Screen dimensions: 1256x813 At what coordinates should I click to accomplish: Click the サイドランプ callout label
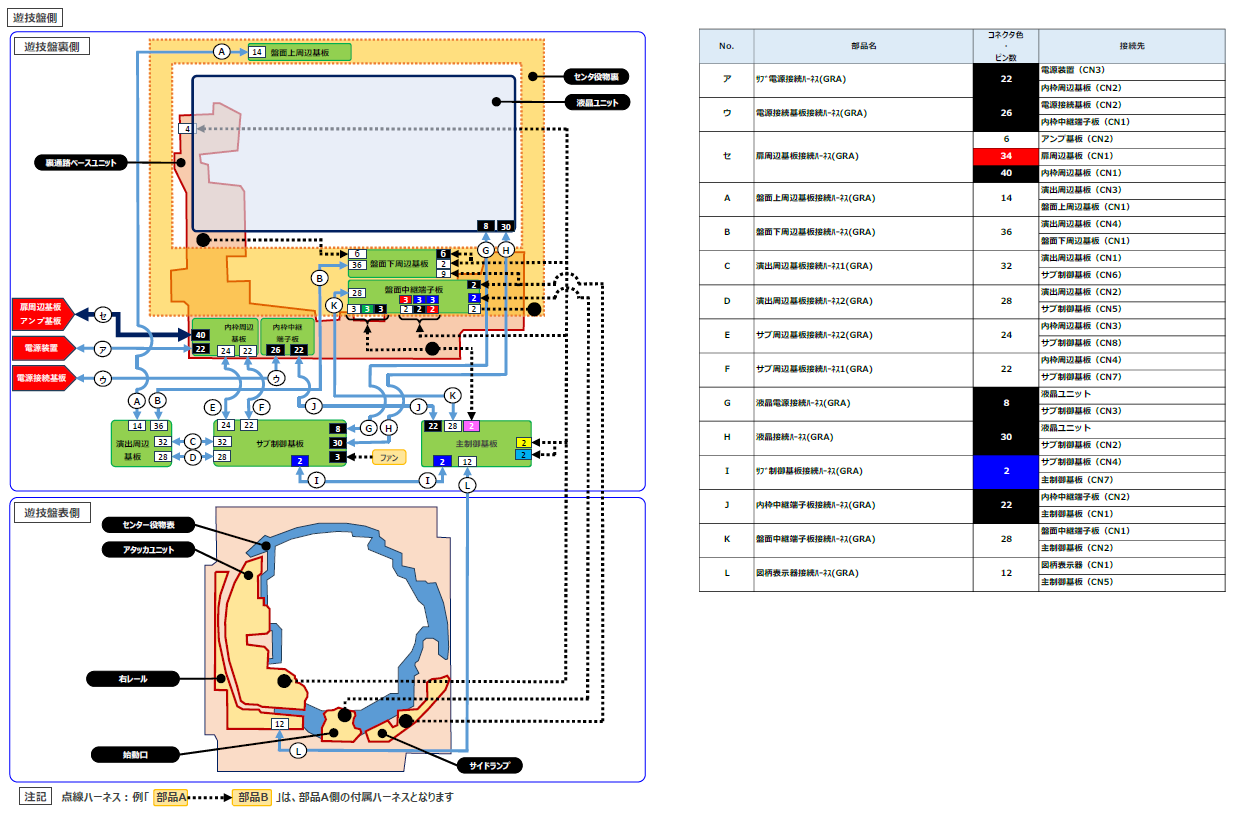(x=489, y=766)
